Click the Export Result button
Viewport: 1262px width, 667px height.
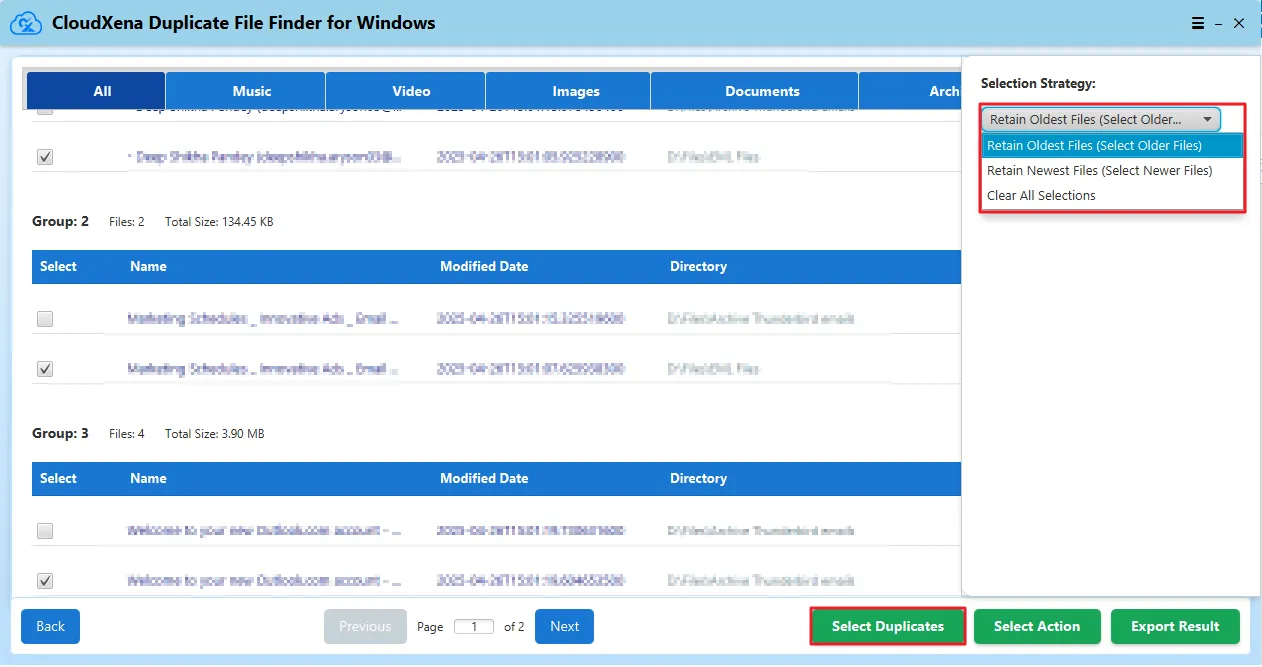point(1174,627)
